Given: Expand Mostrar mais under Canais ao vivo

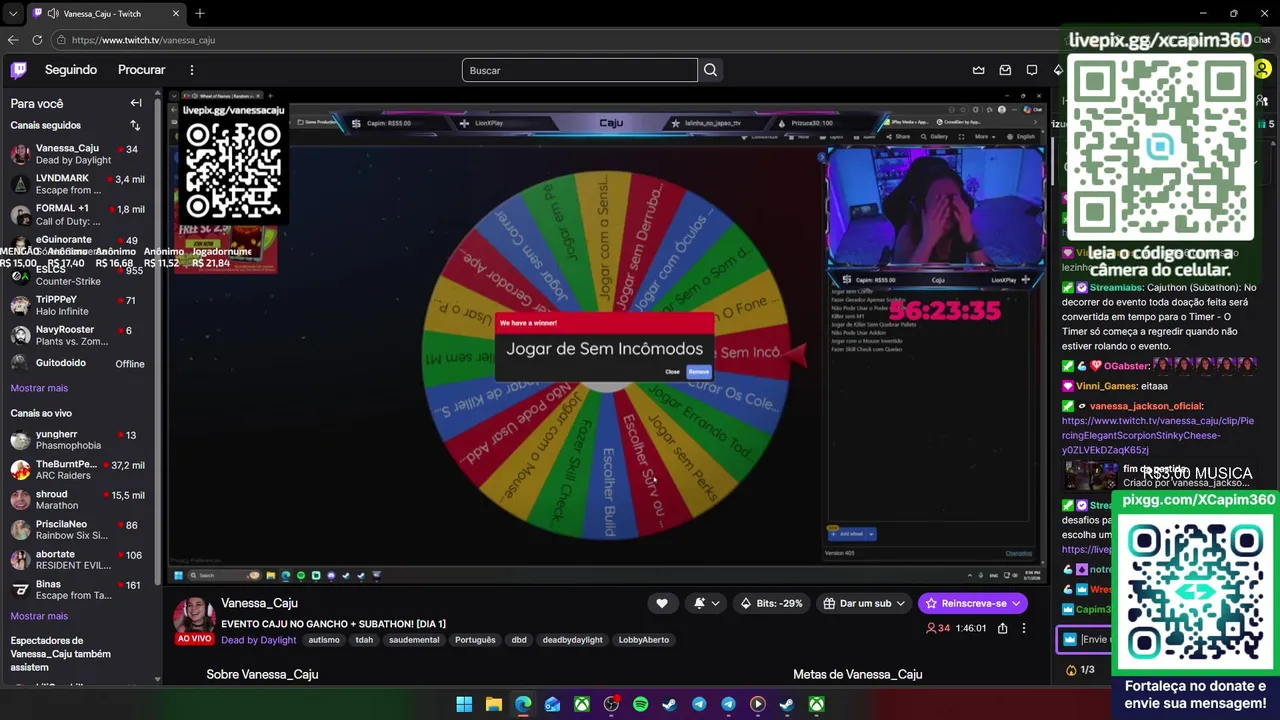Looking at the screenshot, I should [39, 616].
